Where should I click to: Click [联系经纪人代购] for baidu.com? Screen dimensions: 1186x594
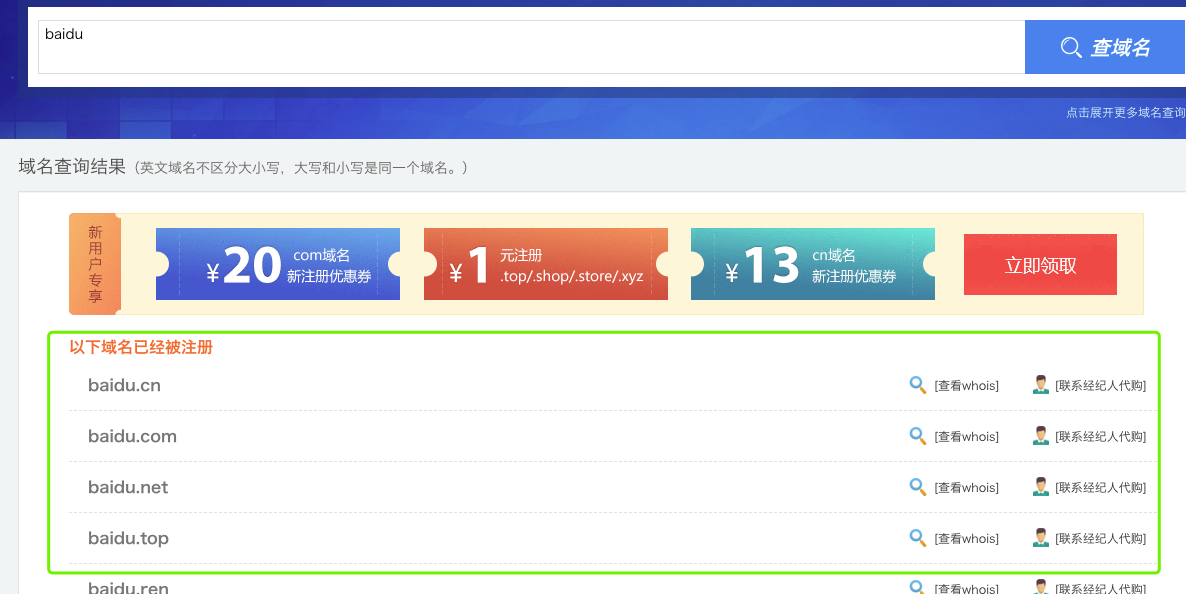click(1101, 437)
